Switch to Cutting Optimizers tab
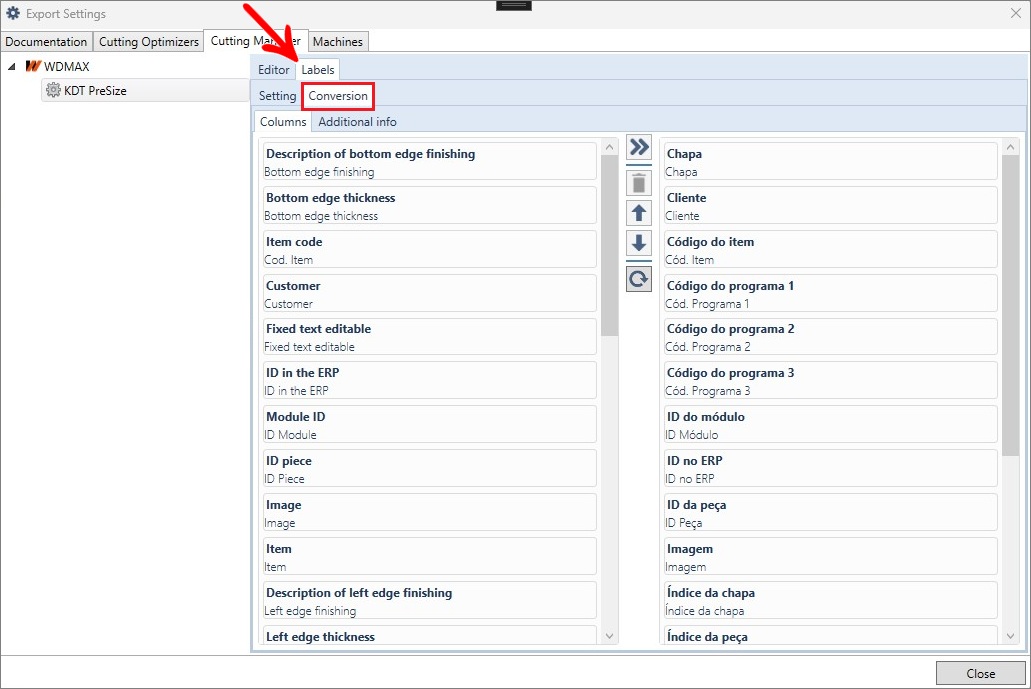Viewport: 1031px width, 689px height. click(149, 41)
